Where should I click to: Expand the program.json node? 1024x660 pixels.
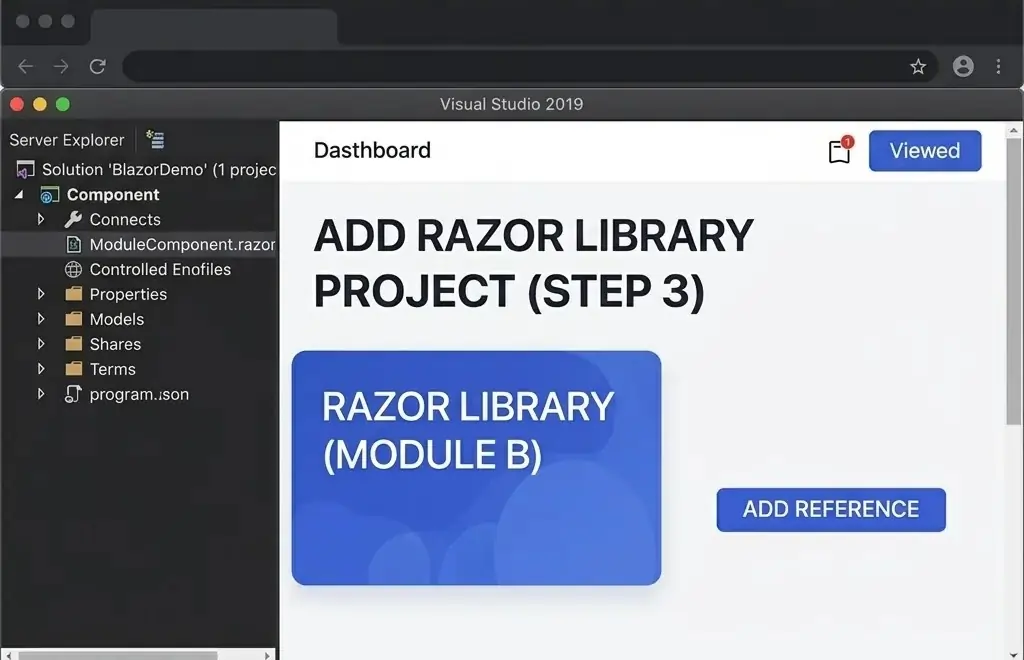(x=41, y=394)
